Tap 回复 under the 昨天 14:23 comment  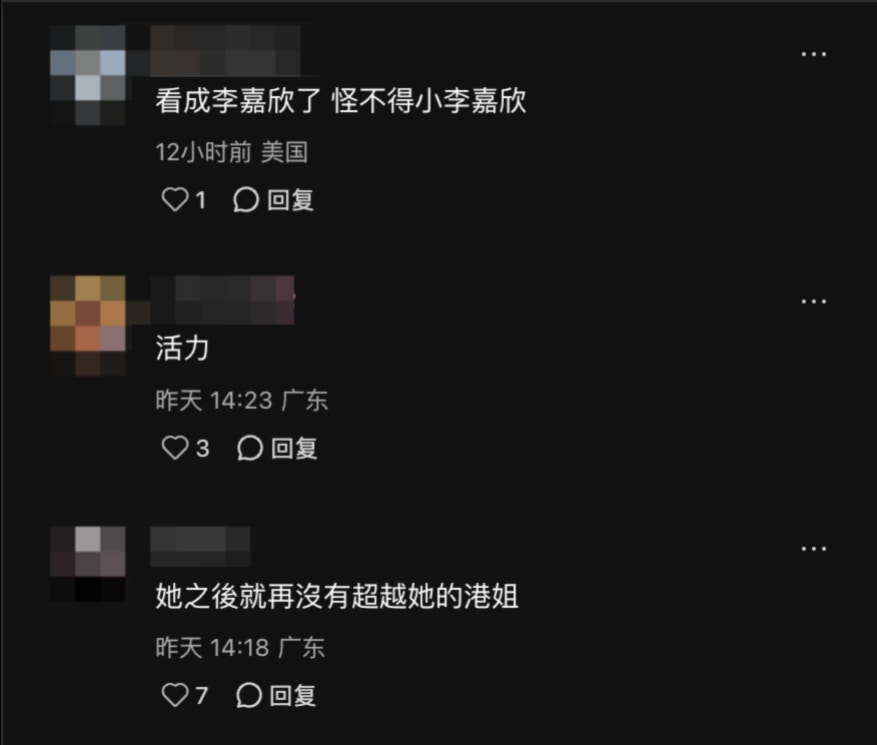coord(294,448)
